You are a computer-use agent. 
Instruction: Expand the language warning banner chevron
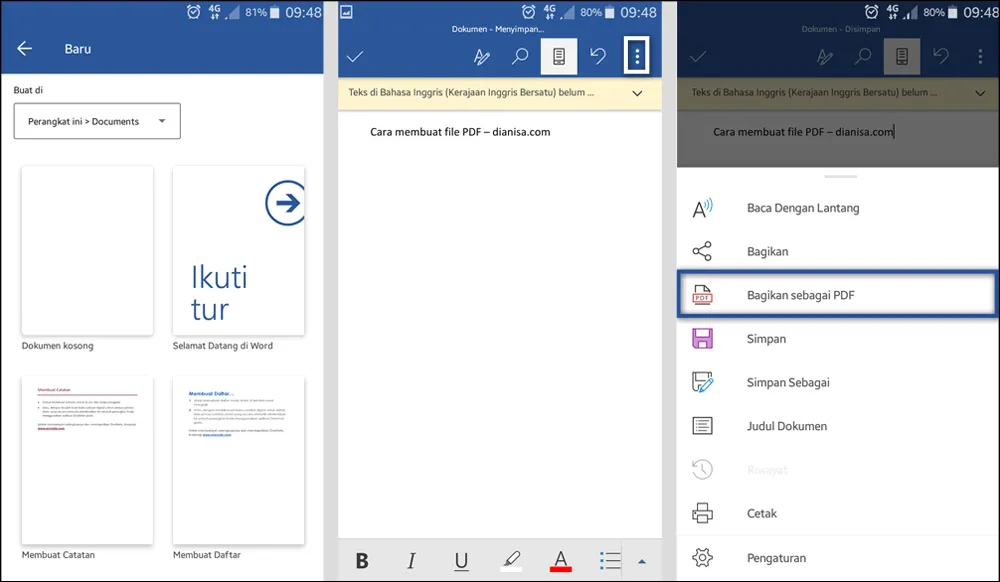[637, 93]
